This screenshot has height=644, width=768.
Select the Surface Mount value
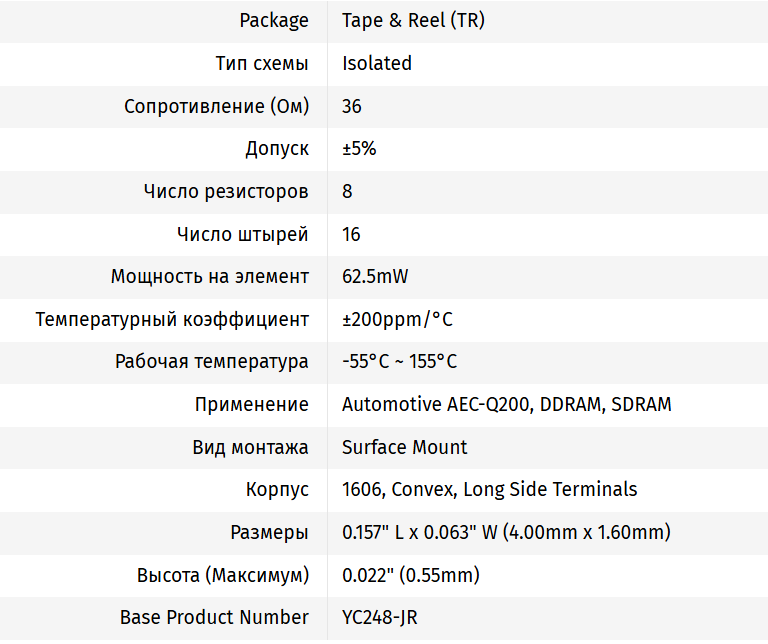coord(404,447)
